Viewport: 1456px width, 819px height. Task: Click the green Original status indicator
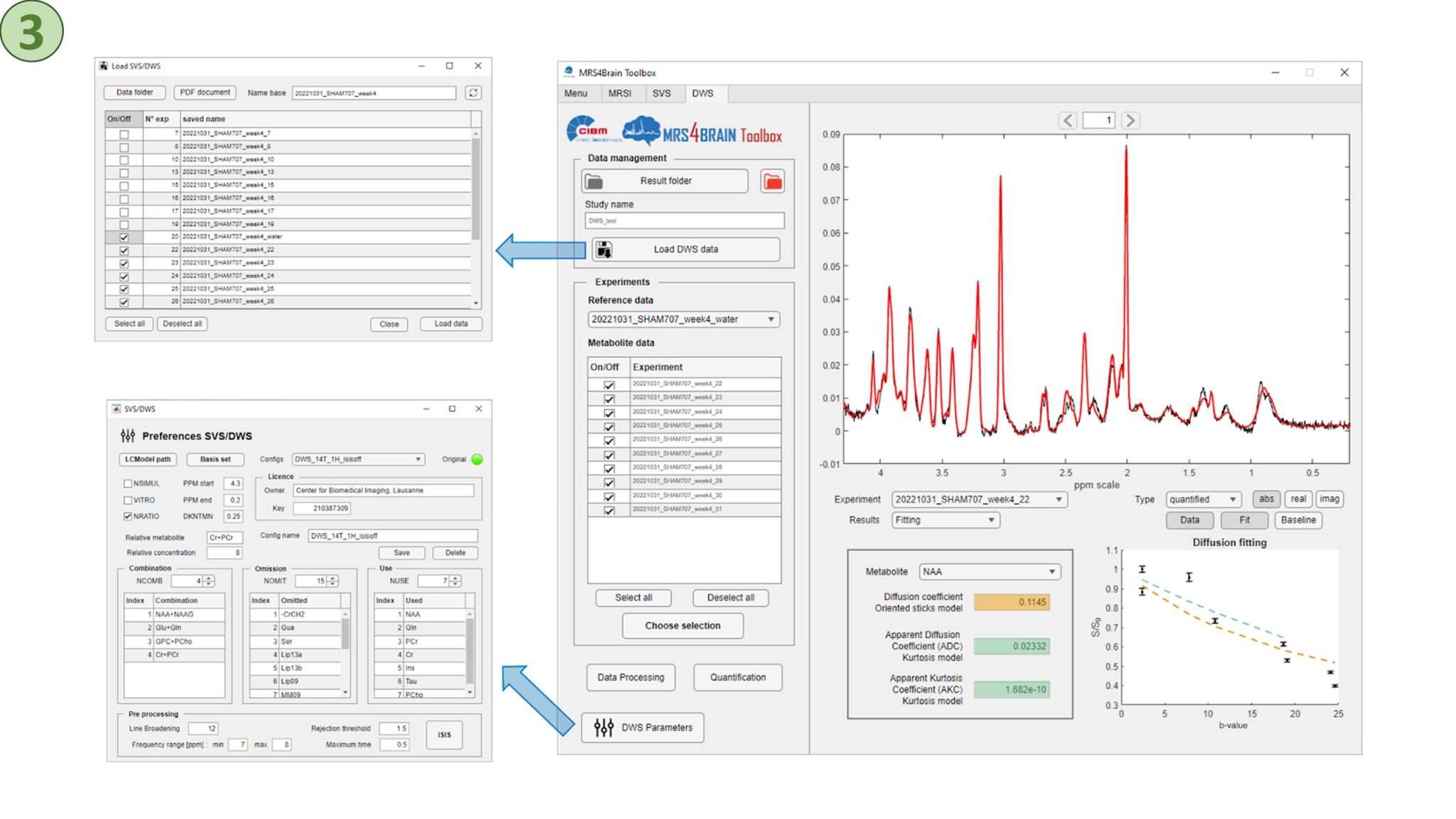477,459
